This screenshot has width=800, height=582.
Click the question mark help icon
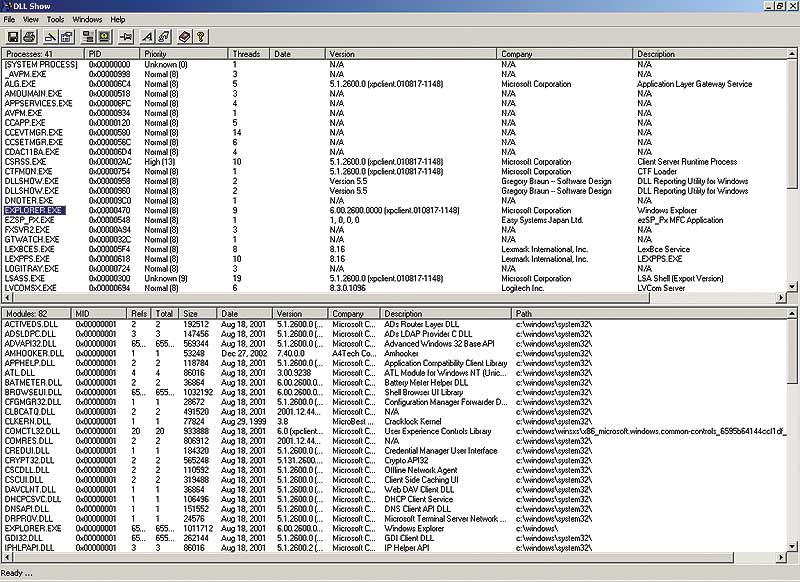pos(201,37)
